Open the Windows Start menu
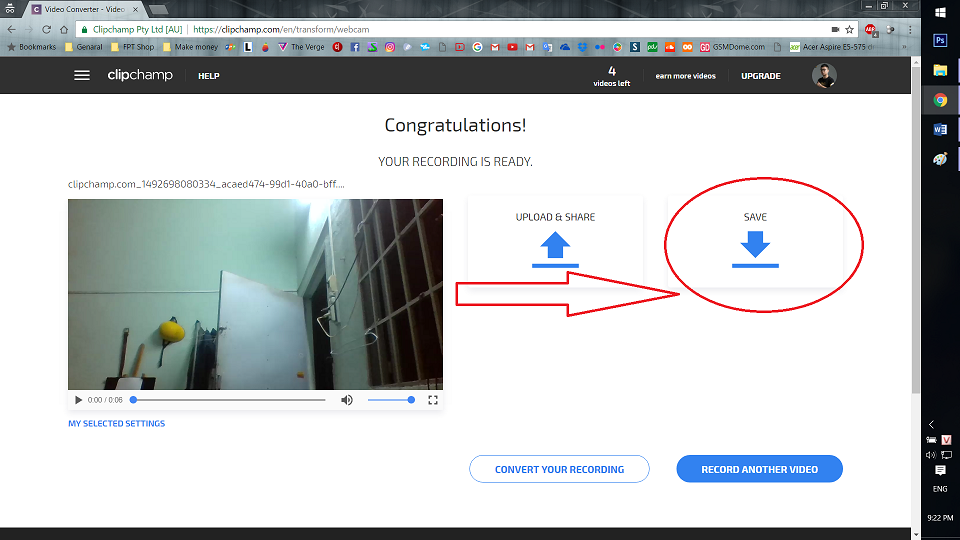Image resolution: width=960 pixels, height=540 pixels. (940, 12)
